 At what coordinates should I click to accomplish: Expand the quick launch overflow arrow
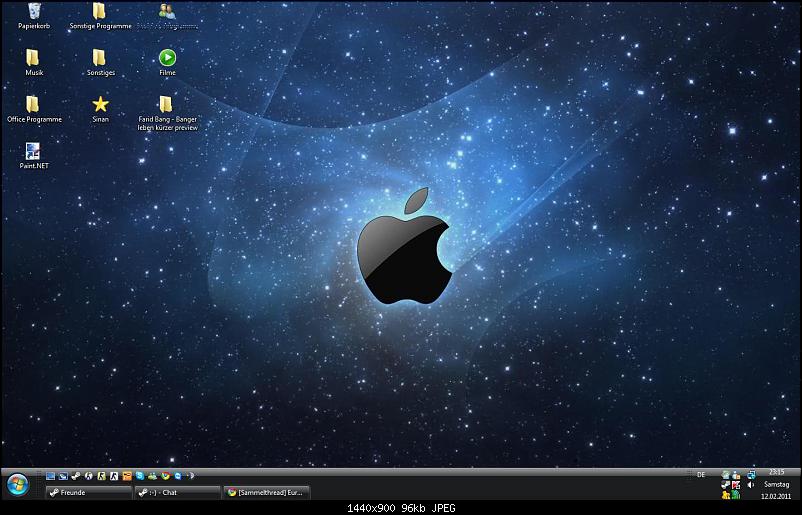[x=190, y=476]
